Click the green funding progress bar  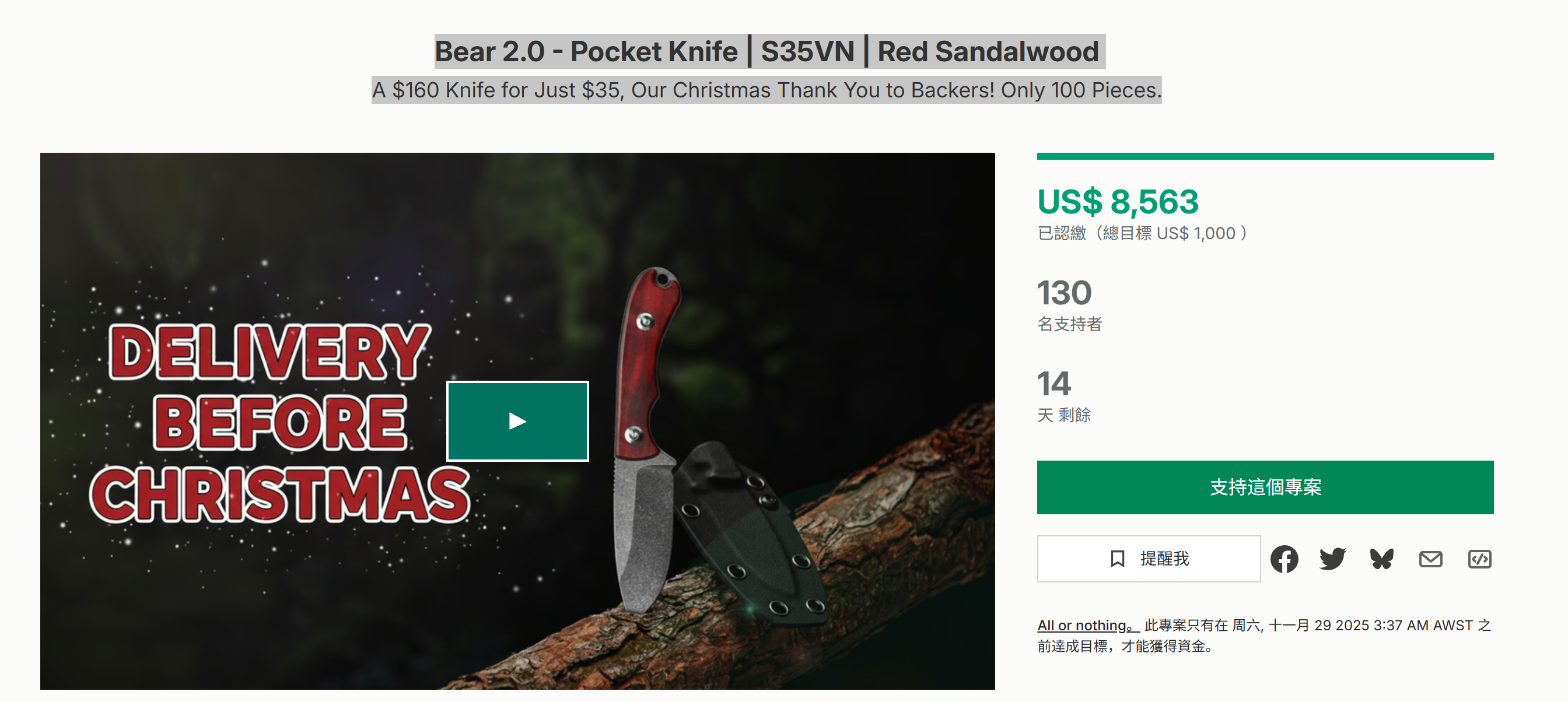point(1265,156)
